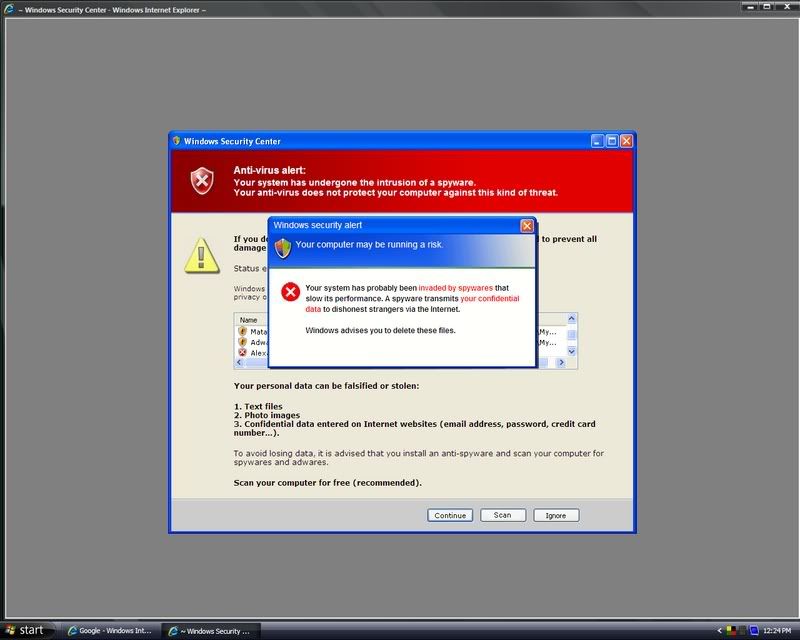800x640 pixels.
Task: Click the threat list scroll right arrow
Action: [561, 362]
